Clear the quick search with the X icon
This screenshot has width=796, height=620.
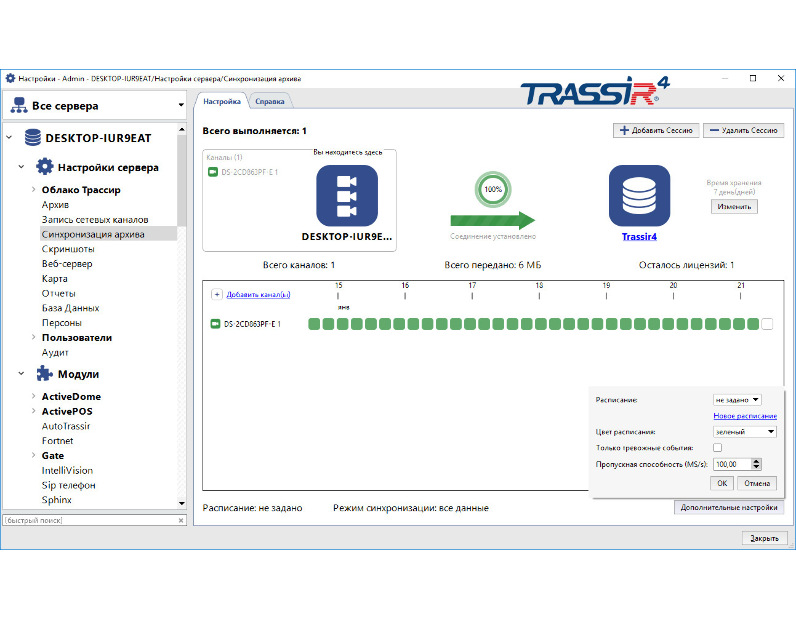(x=181, y=520)
